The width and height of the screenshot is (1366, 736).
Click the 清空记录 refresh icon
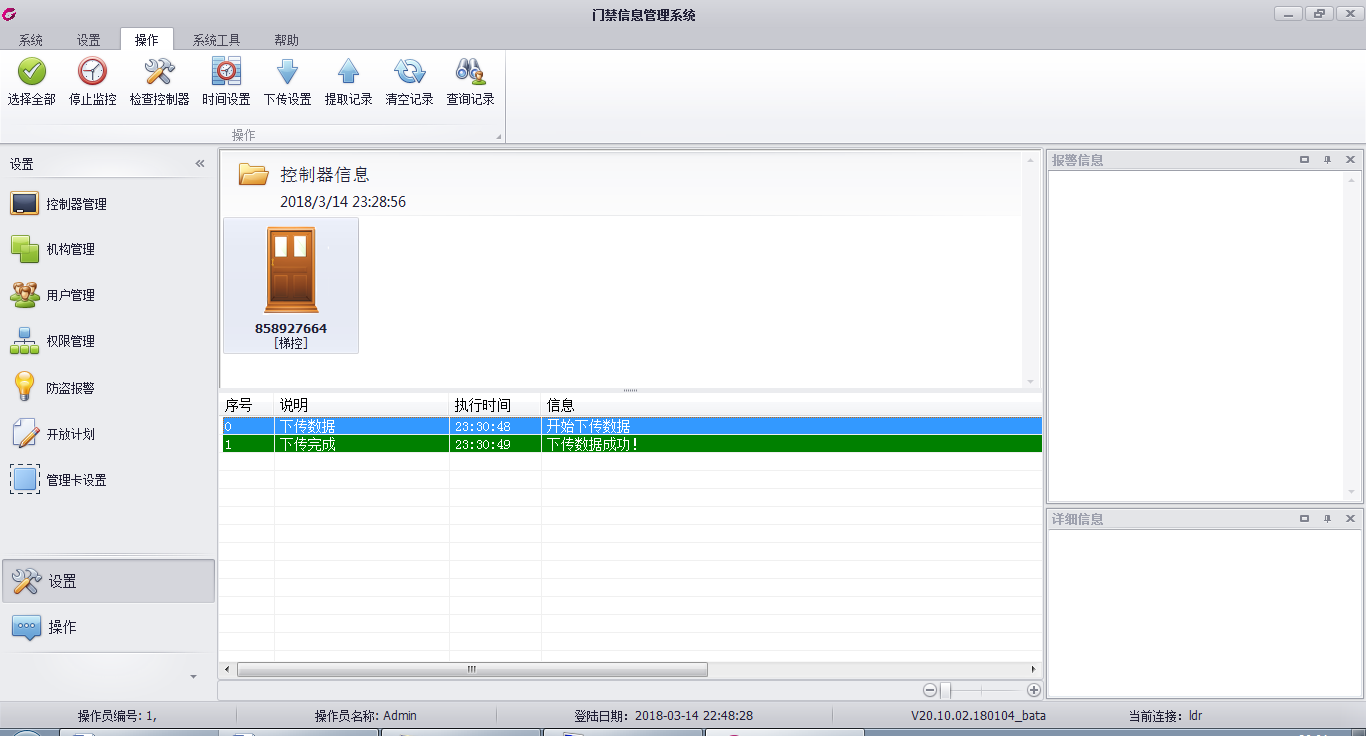pos(409,71)
